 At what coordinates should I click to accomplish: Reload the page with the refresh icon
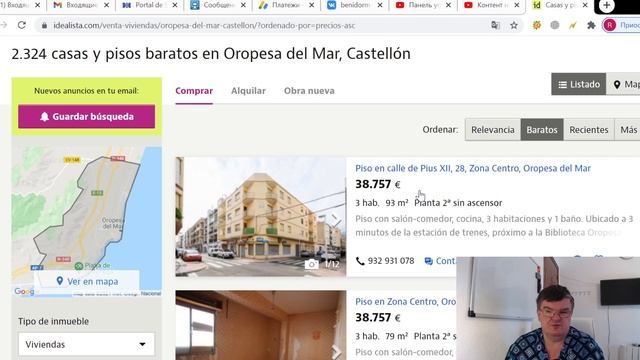pos(22,25)
